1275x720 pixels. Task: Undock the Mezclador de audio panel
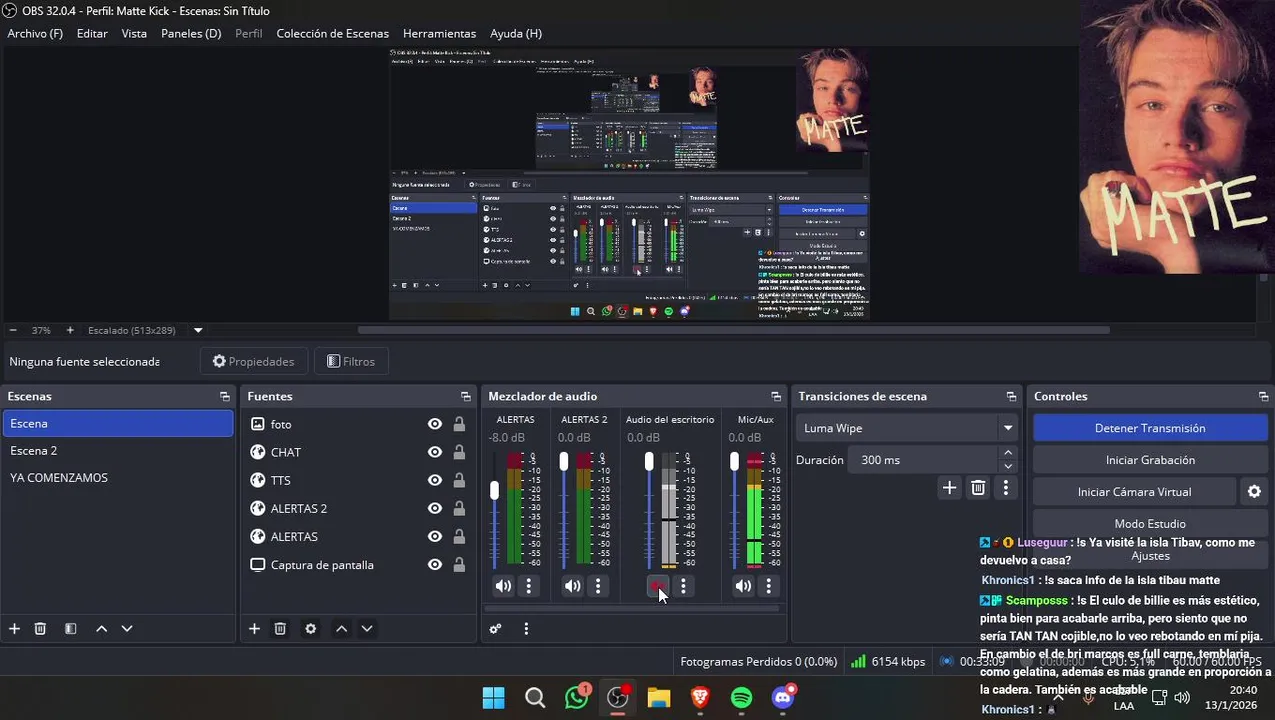click(776, 397)
